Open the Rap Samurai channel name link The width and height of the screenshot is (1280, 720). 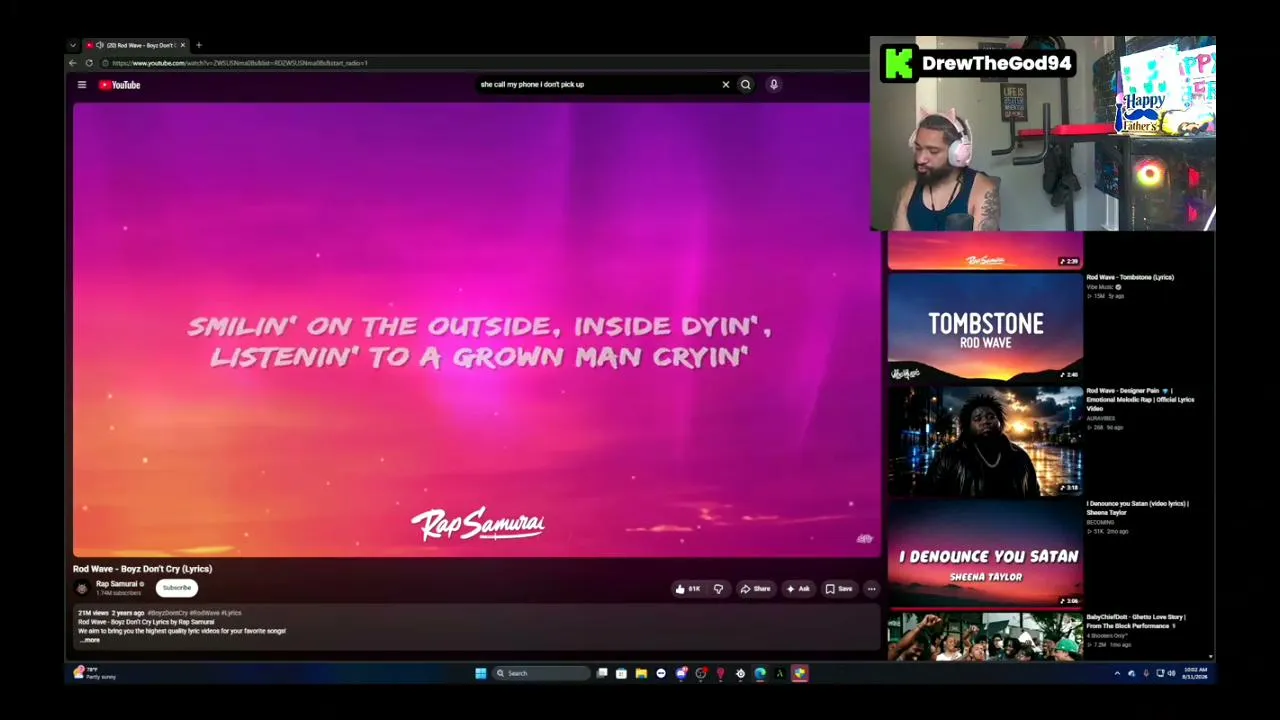coord(116,584)
